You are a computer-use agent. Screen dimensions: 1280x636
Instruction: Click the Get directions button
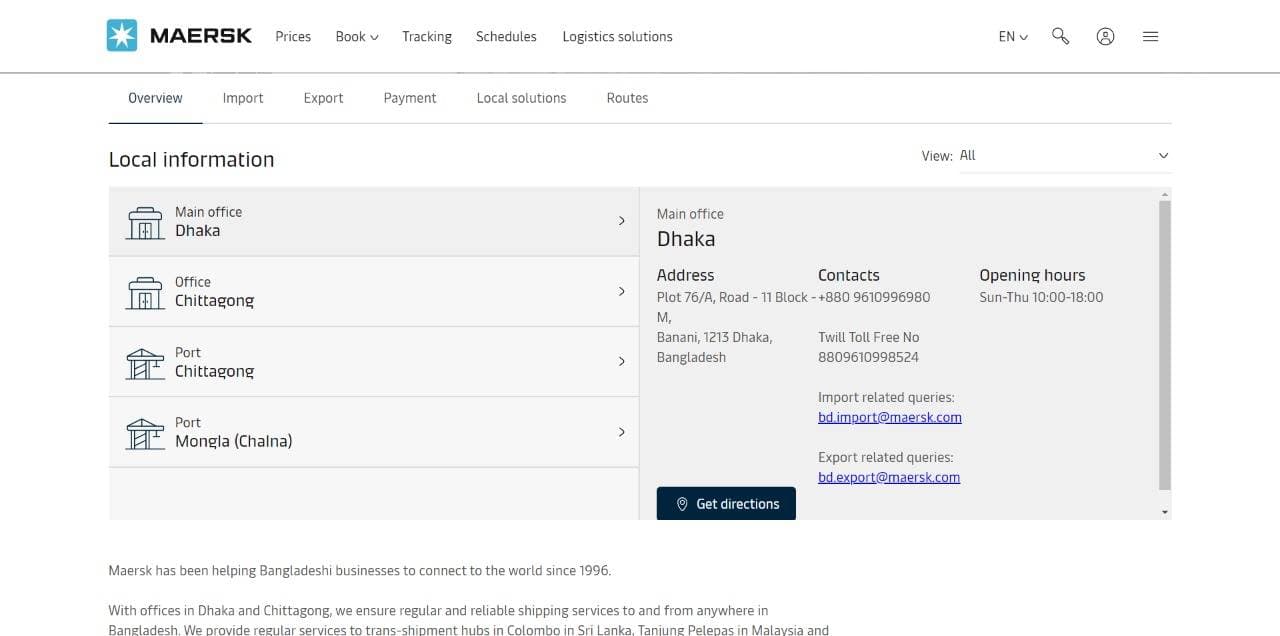pyautogui.click(x=726, y=504)
